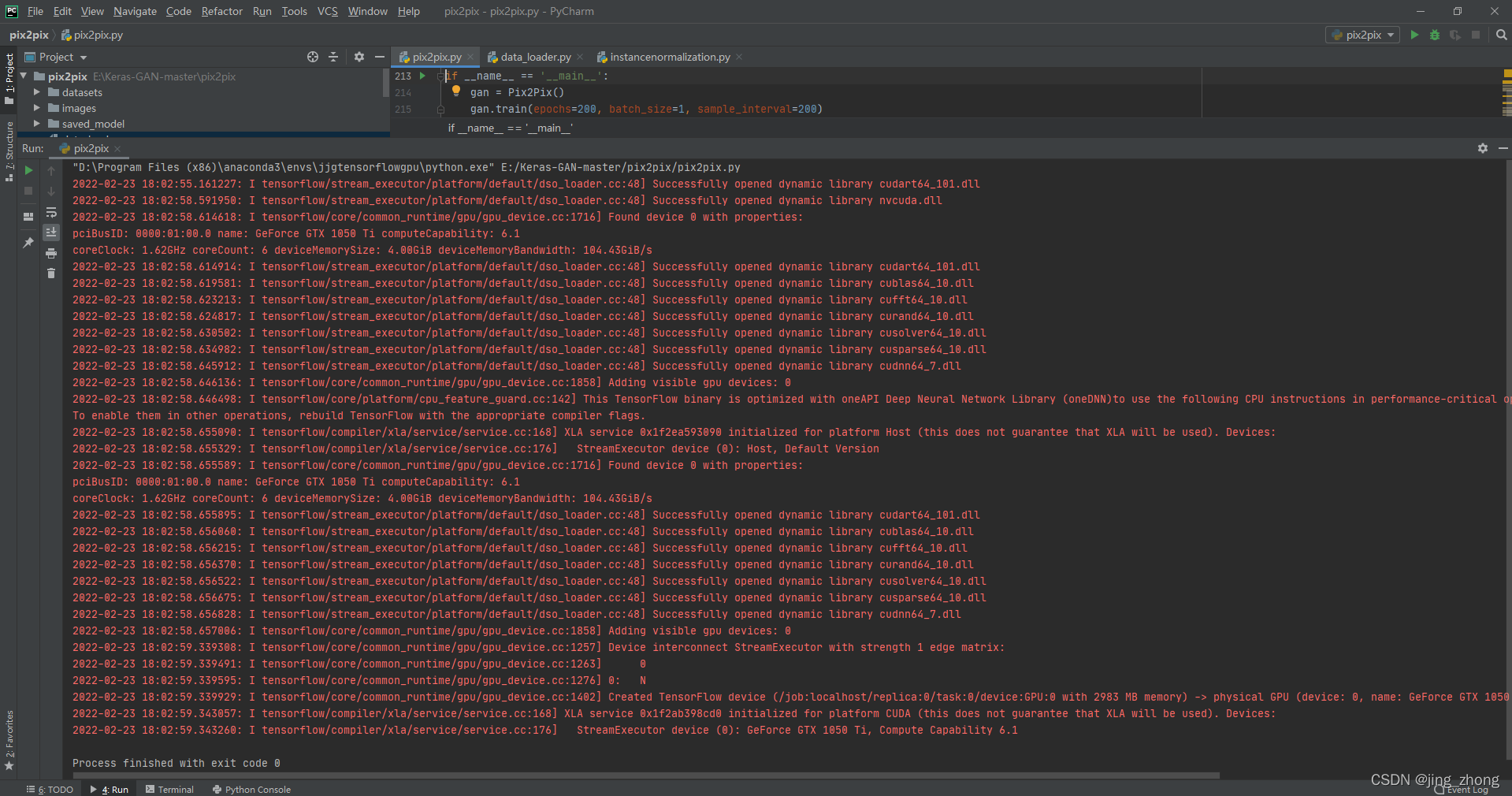Open the Python Console tool window
This screenshot has height=796, width=1512.
pyautogui.click(x=251, y=789)
